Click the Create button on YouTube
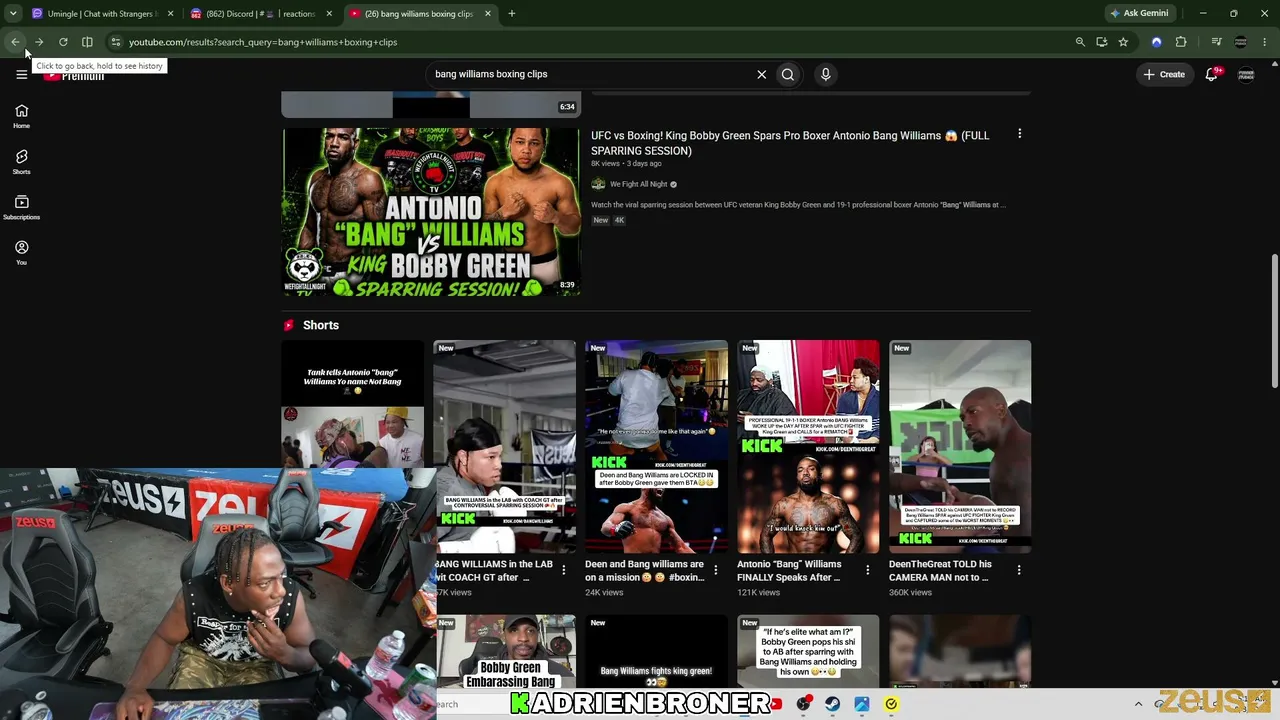1280x720 pixels. point(1165,74)
